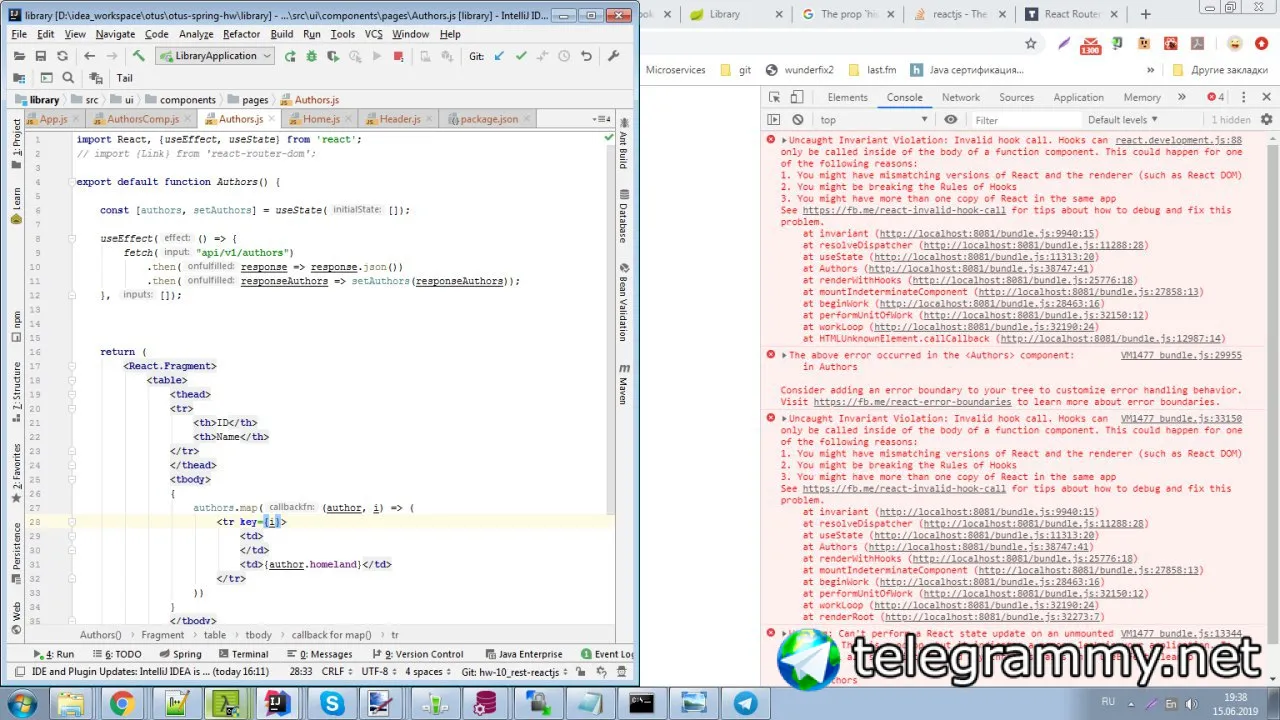Open the react.development.js:88 source link
The width and height of the screenshot is (1280, 720).
(1178, 140)
